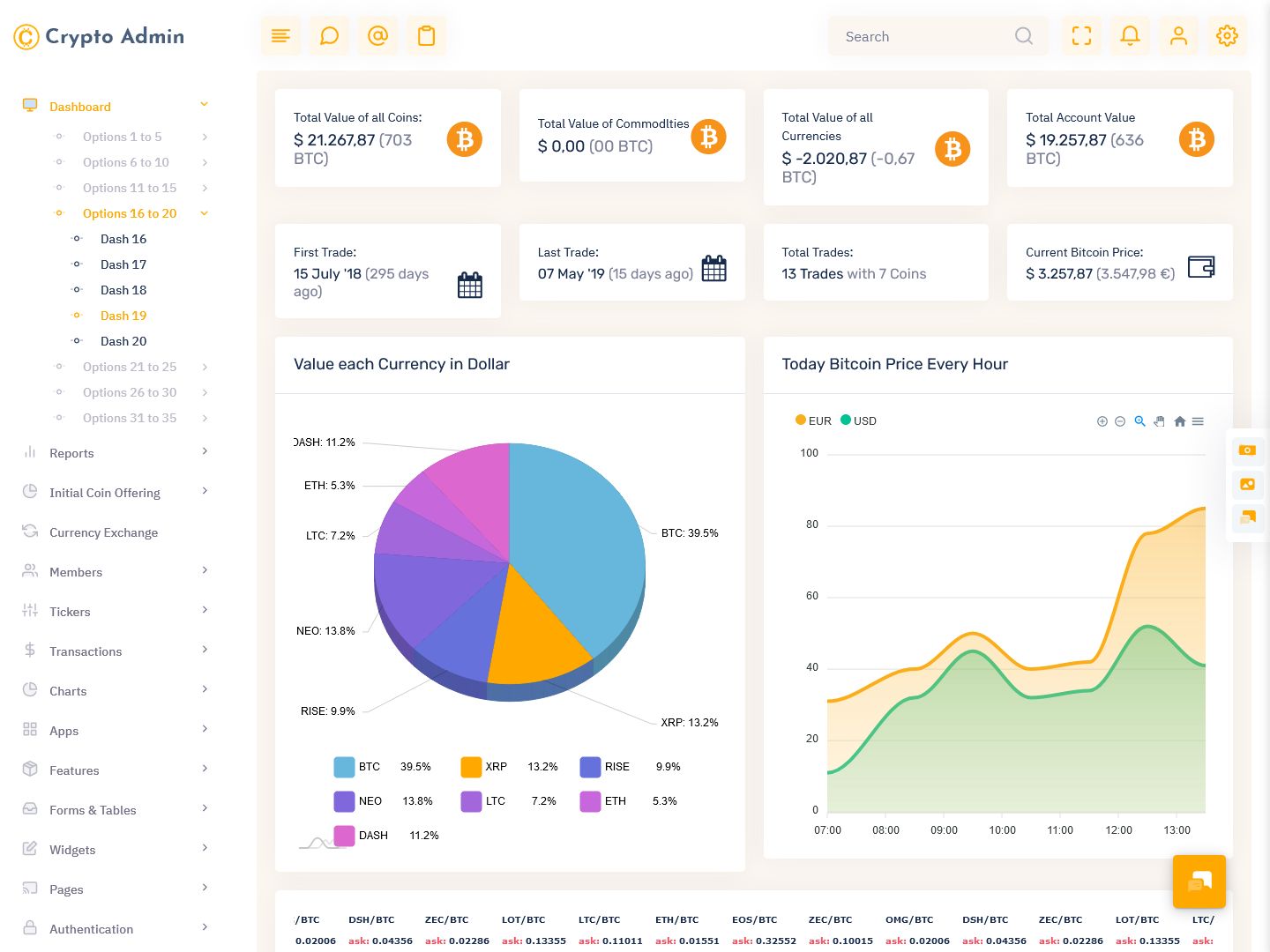This screenshot has width=1270, height=952.
Task: Open Currency Exchange page
Action: 104,532
